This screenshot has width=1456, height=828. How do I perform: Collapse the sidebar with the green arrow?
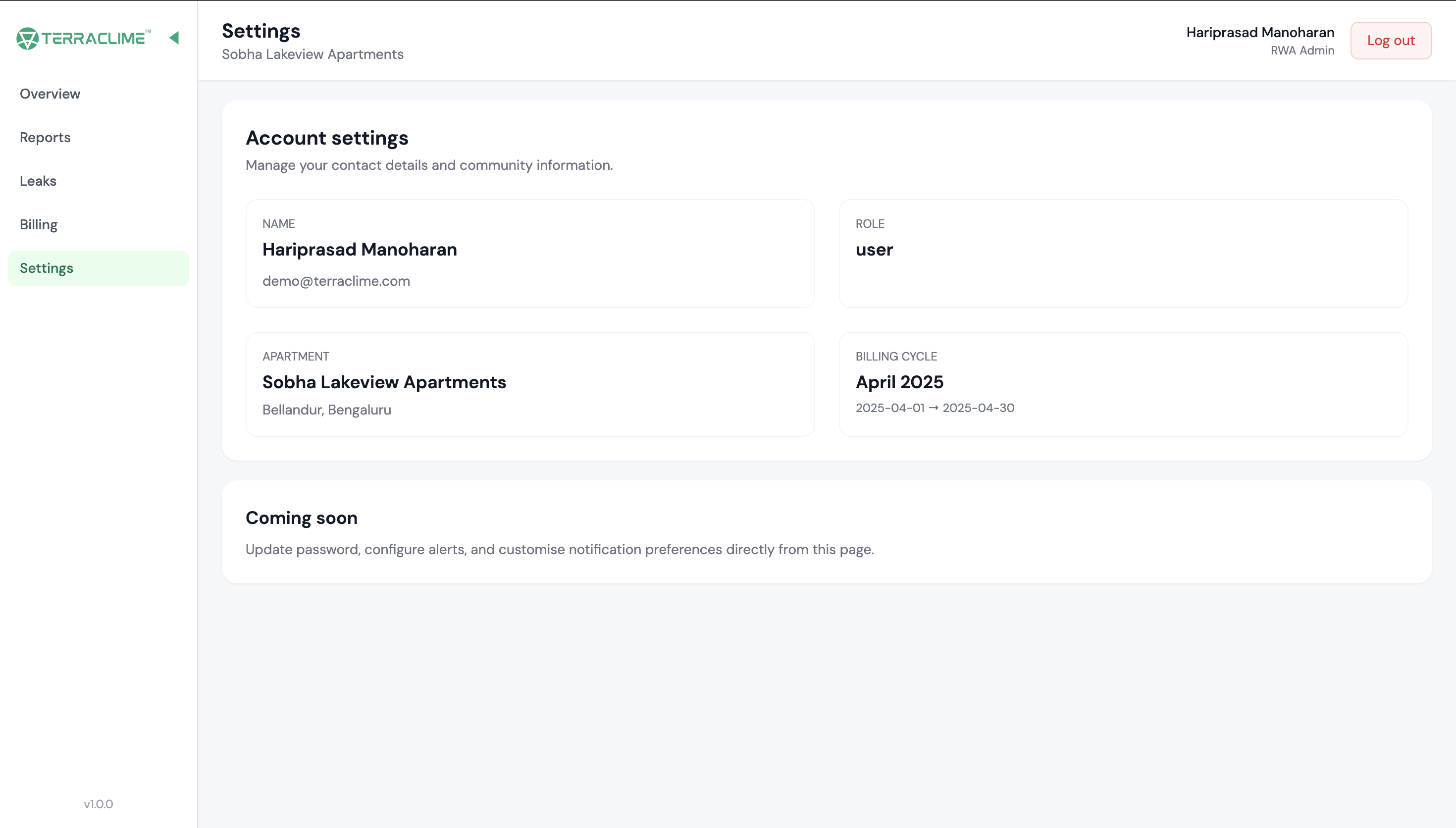(x=174, y=38)
